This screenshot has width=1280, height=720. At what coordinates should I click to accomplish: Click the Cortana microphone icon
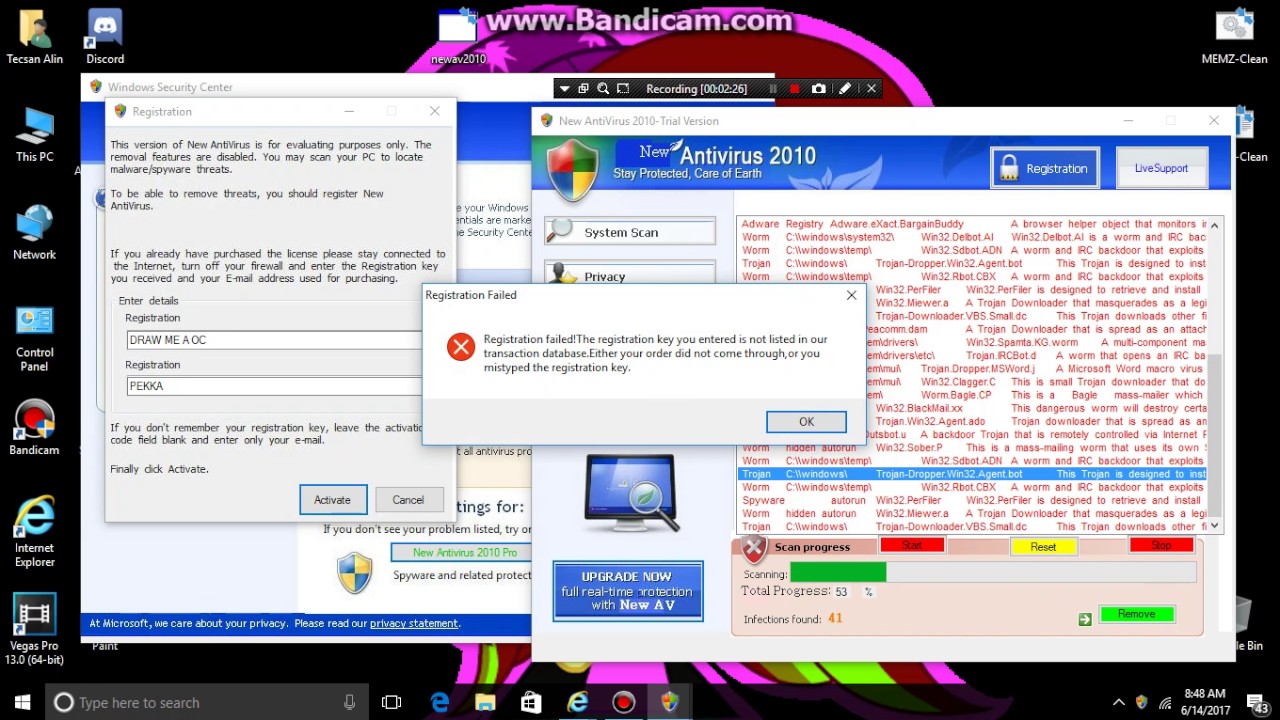[x=349, y=703]
